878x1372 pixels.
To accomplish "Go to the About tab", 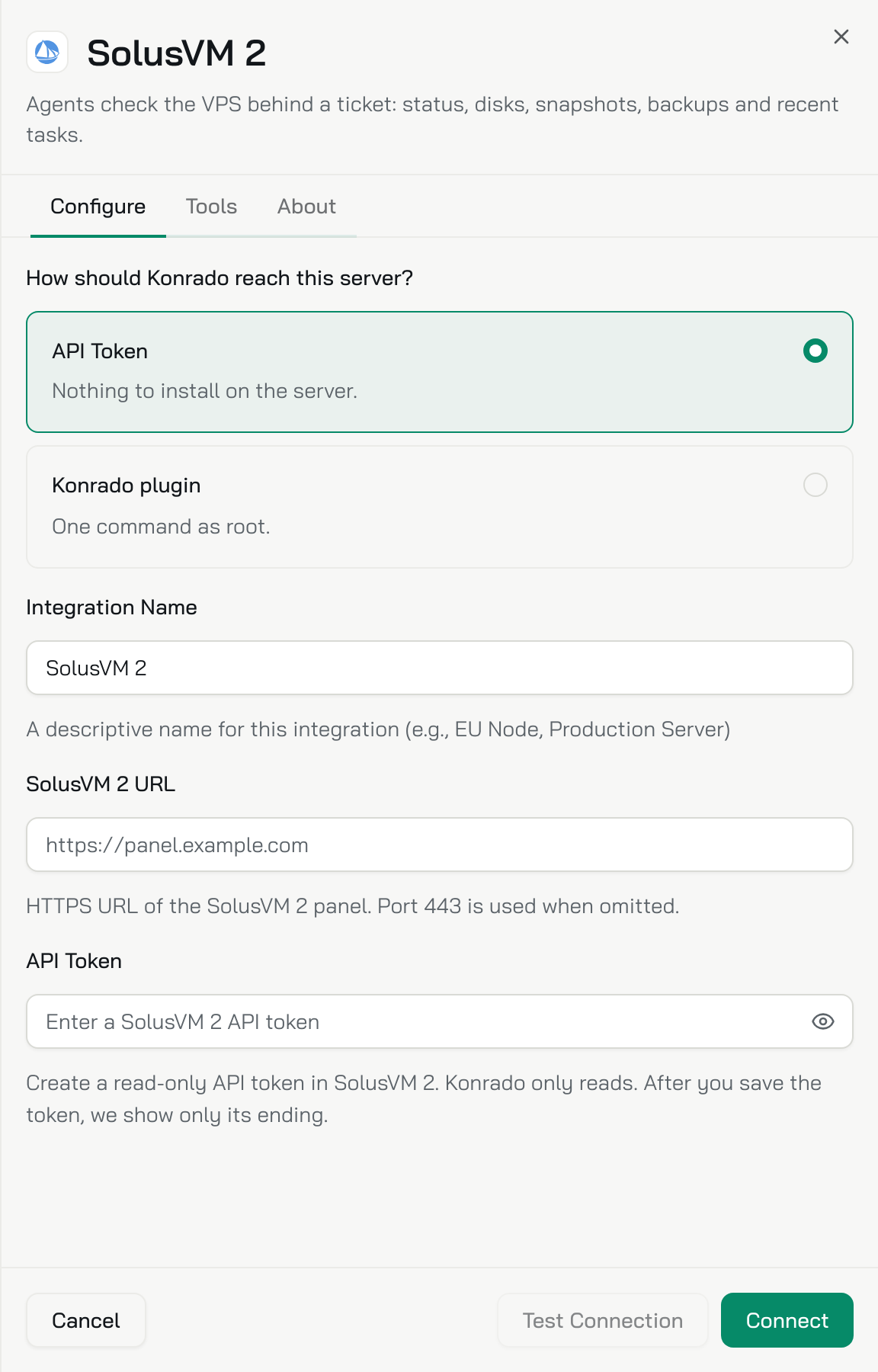I will point(306,207).
